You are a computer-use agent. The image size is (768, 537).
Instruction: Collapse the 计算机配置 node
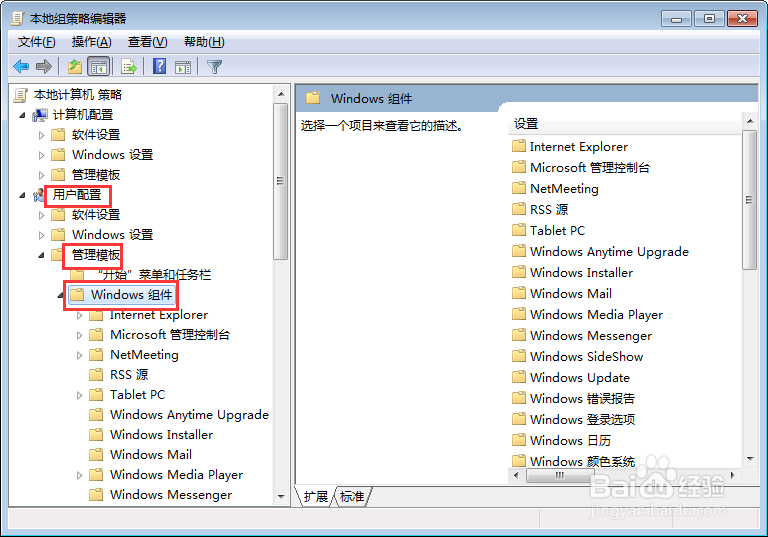pyautogui.click(x=22, y=115)
